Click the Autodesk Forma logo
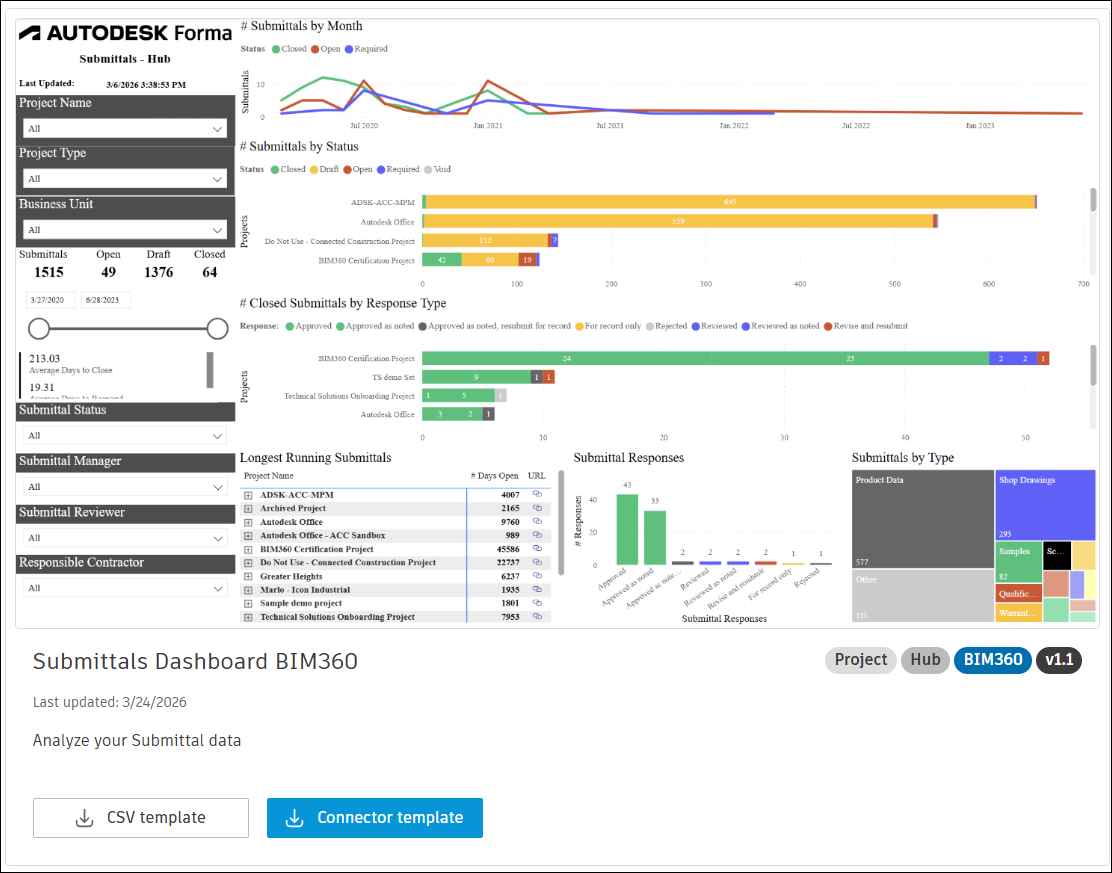Screen dimensions: 1112x873 click(126, 33)
